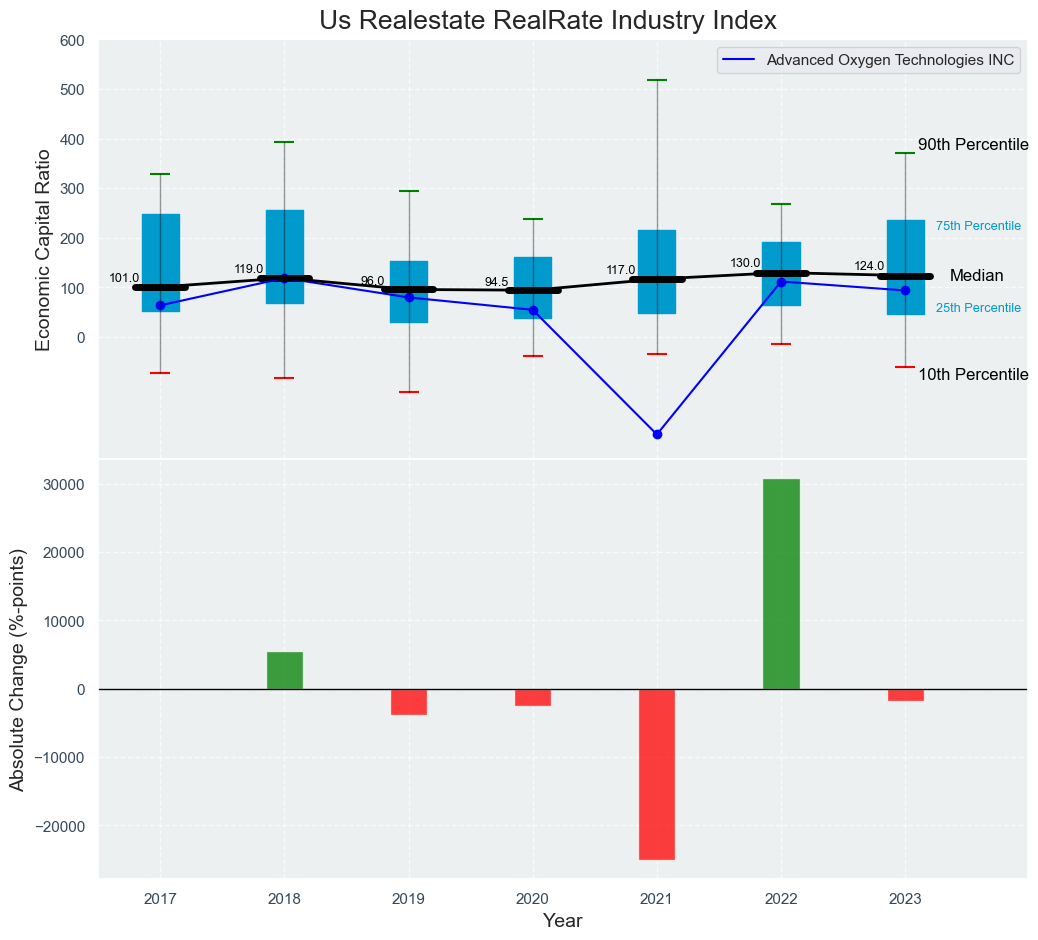
Task: Click the tall green 2022 change bar
Action: (781, 584)
